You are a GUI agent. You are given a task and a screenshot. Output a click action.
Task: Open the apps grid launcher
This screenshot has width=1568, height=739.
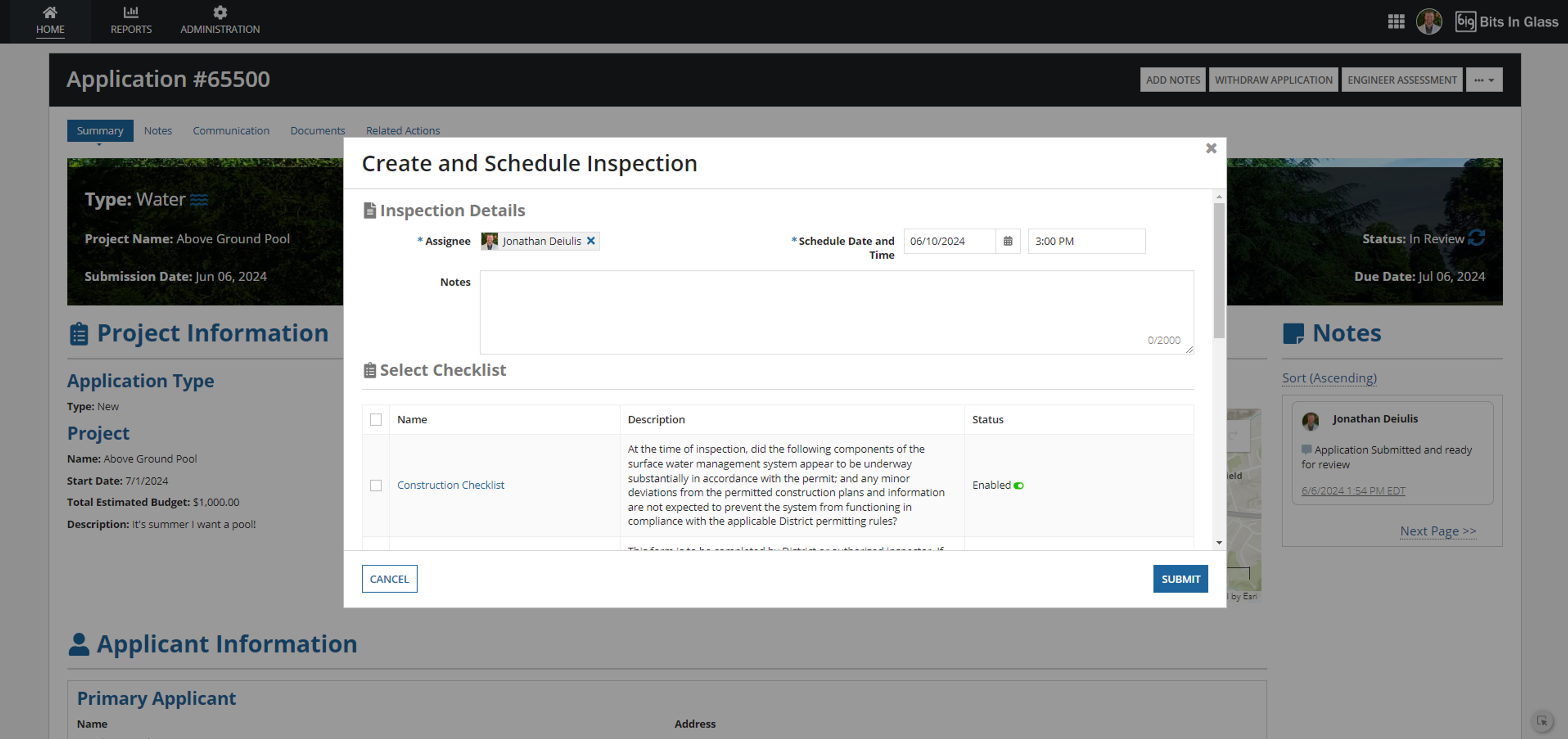(1396, 22)
